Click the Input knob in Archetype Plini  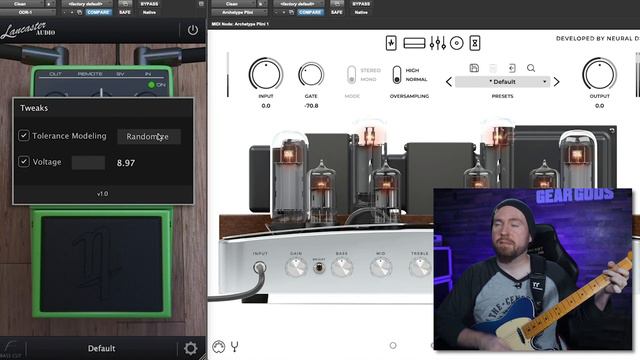[266, 74]
